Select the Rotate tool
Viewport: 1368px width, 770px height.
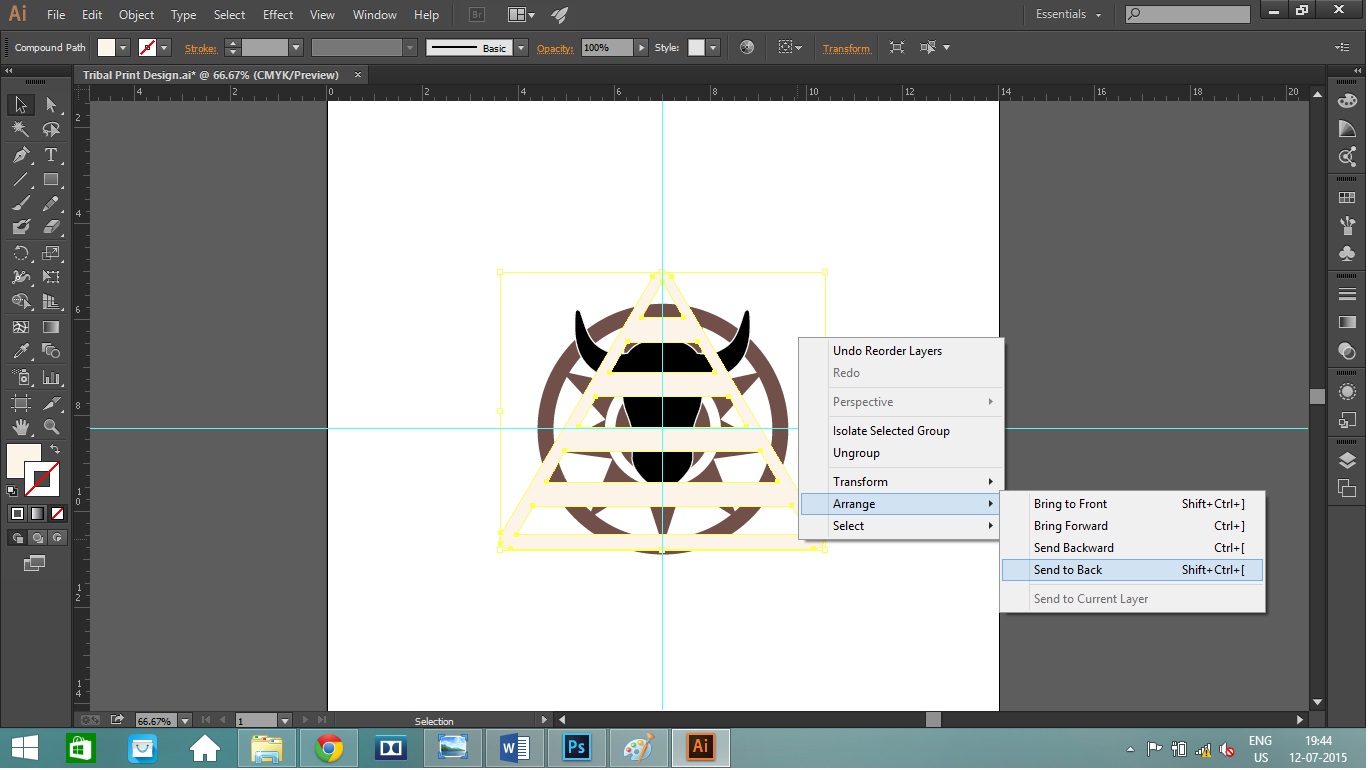[x=21, y=253]
